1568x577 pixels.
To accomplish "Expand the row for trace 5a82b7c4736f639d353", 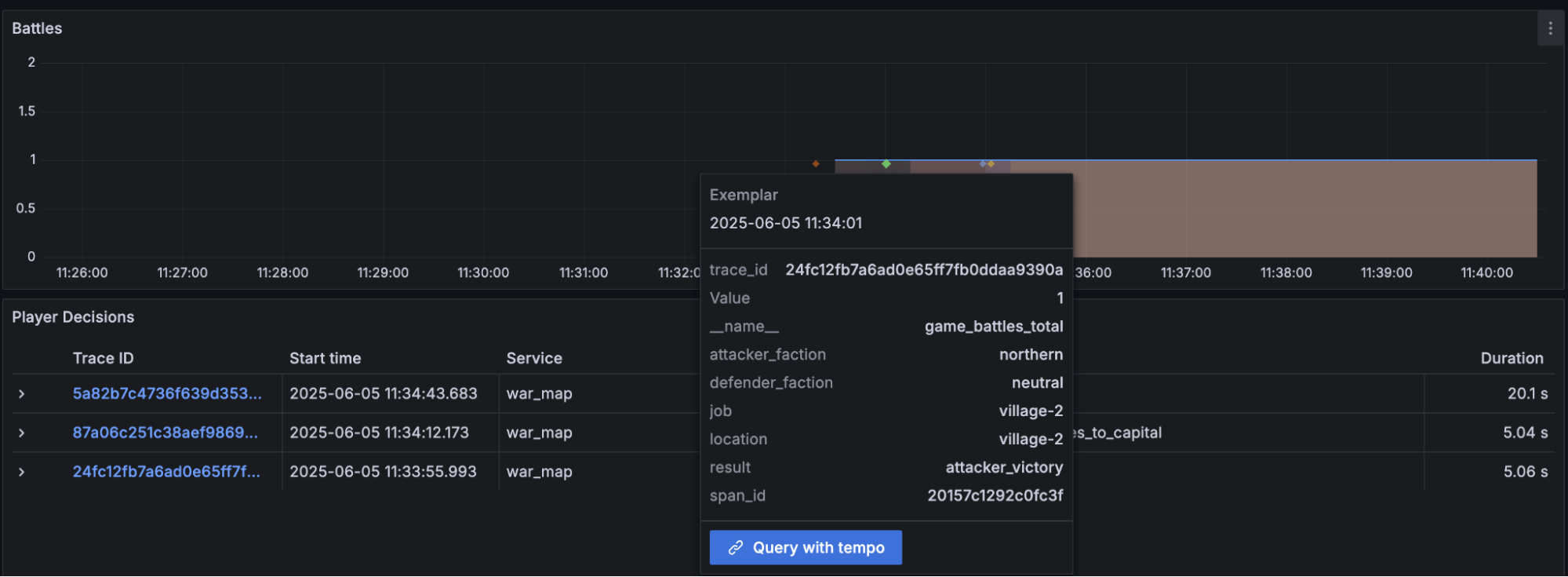I will [22, 394].
